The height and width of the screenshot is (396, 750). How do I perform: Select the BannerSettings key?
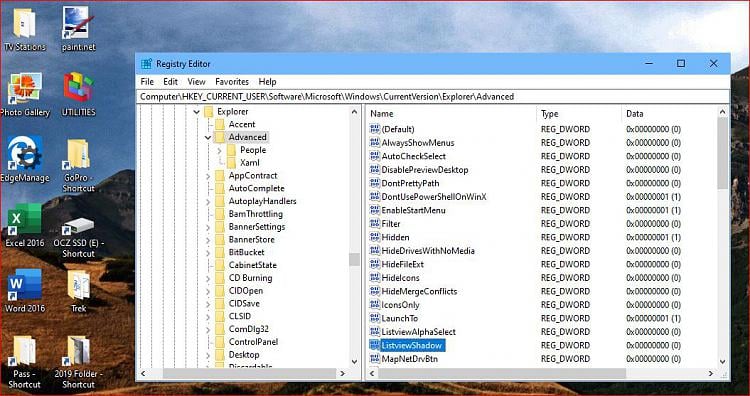[257, 227]
